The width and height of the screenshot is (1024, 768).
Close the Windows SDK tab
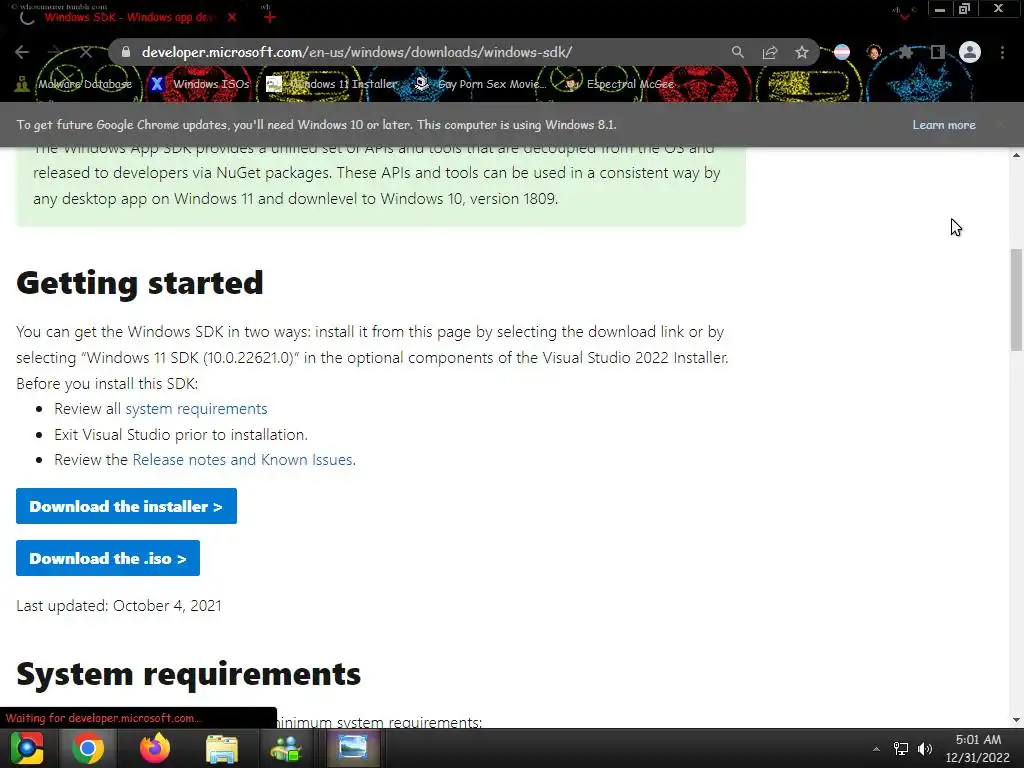pyautogui.click(x=232, y=18)
